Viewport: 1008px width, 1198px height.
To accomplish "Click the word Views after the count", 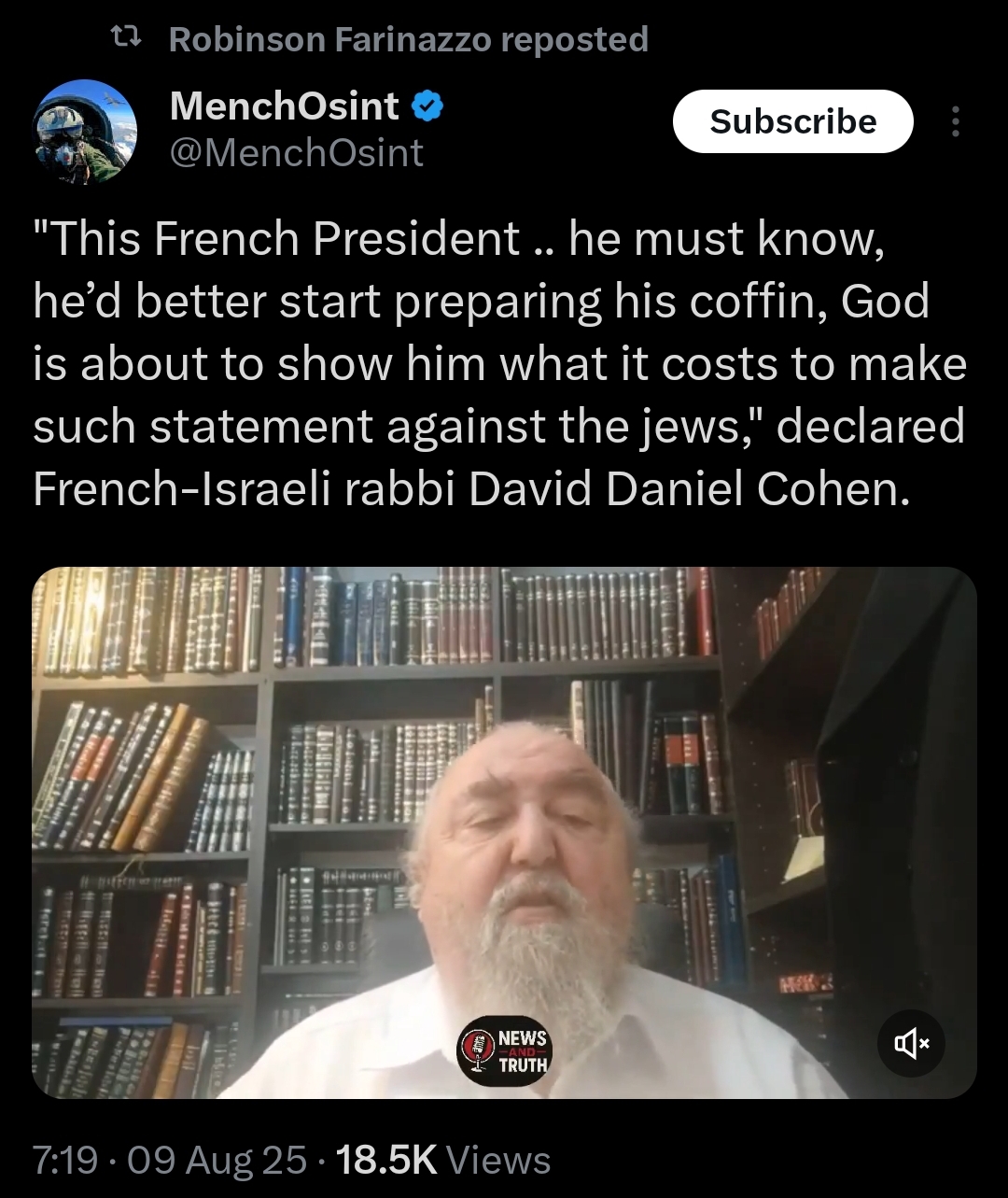I will pyautogui.click(x=498, y=1161).
